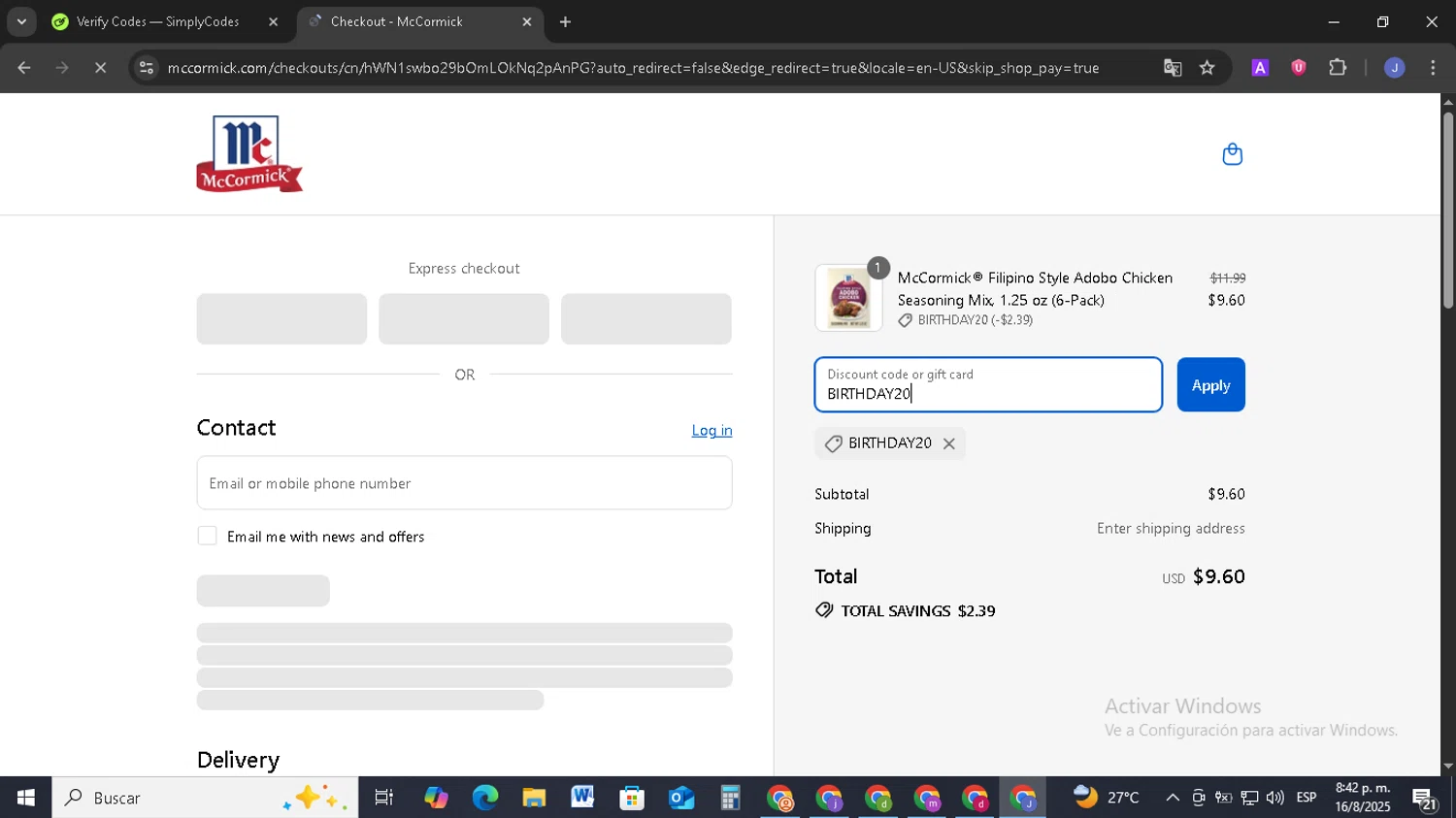Image resolution: width=1456 pixels, height=818 pixels.
Task: Open File Explorer from the taskbar
Action: click(x=534, y=798)
